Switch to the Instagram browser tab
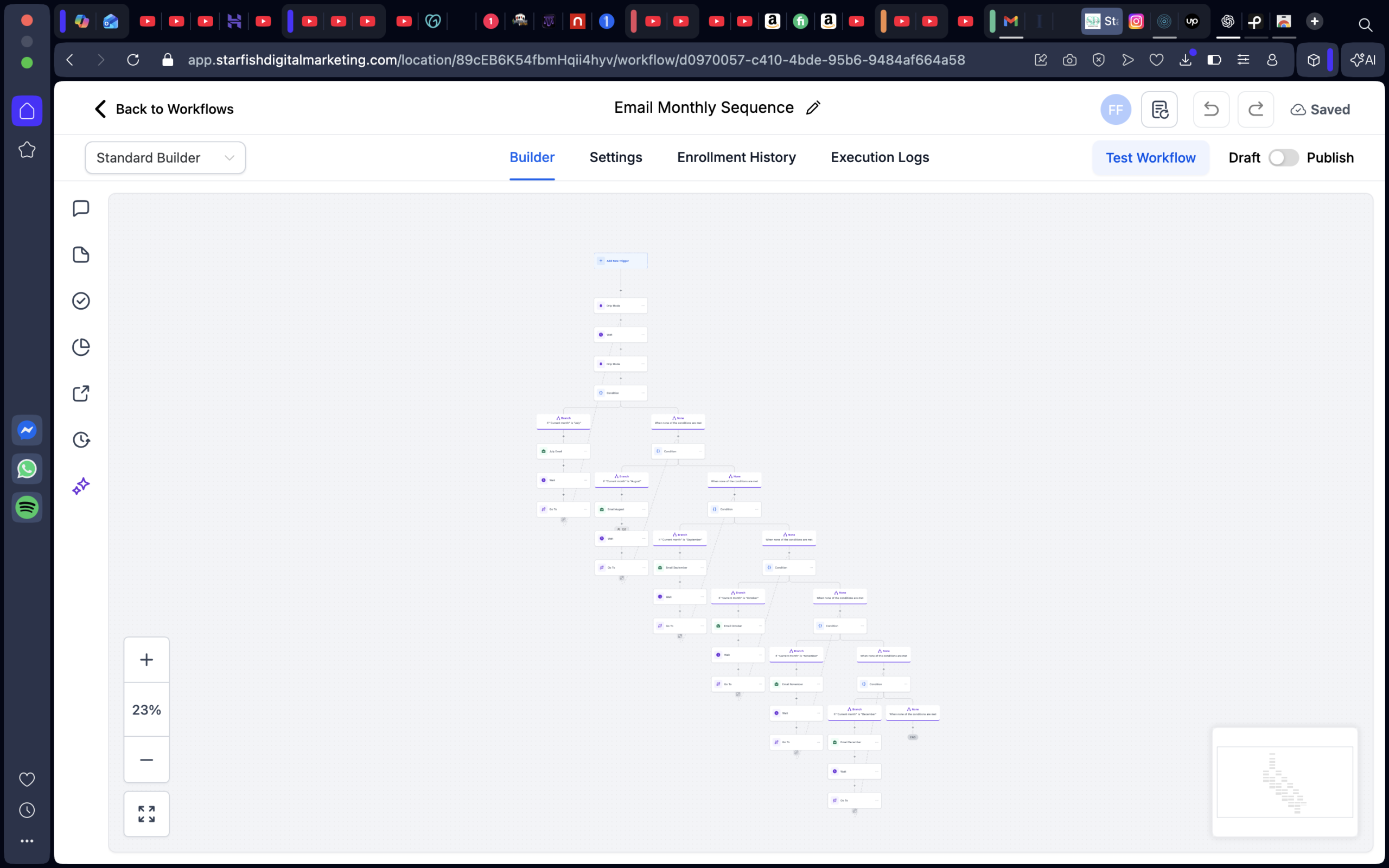This screenshot has width=1389, height=868. pos(1136,22)
